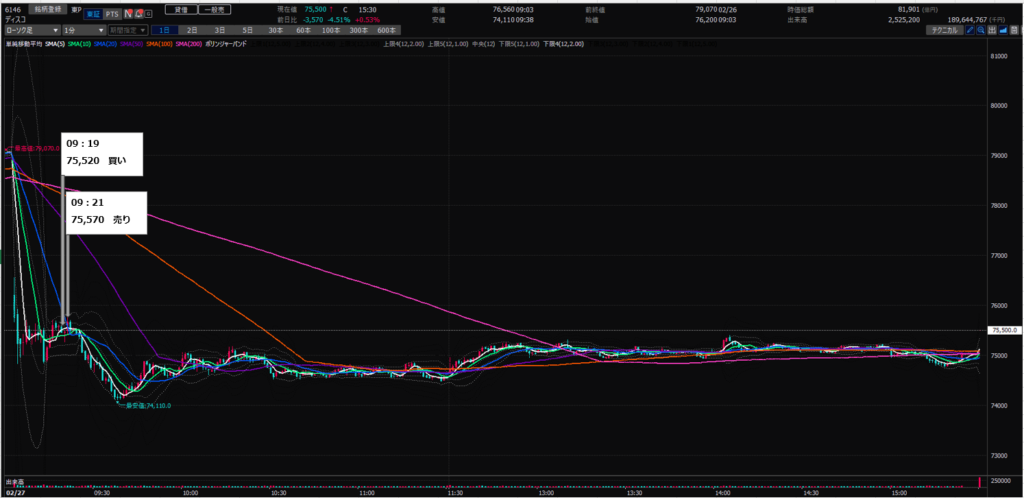This screenshot has height=498, width=1024.
Task: Click the magnifier zoom icon
Action: pos(981,32)
